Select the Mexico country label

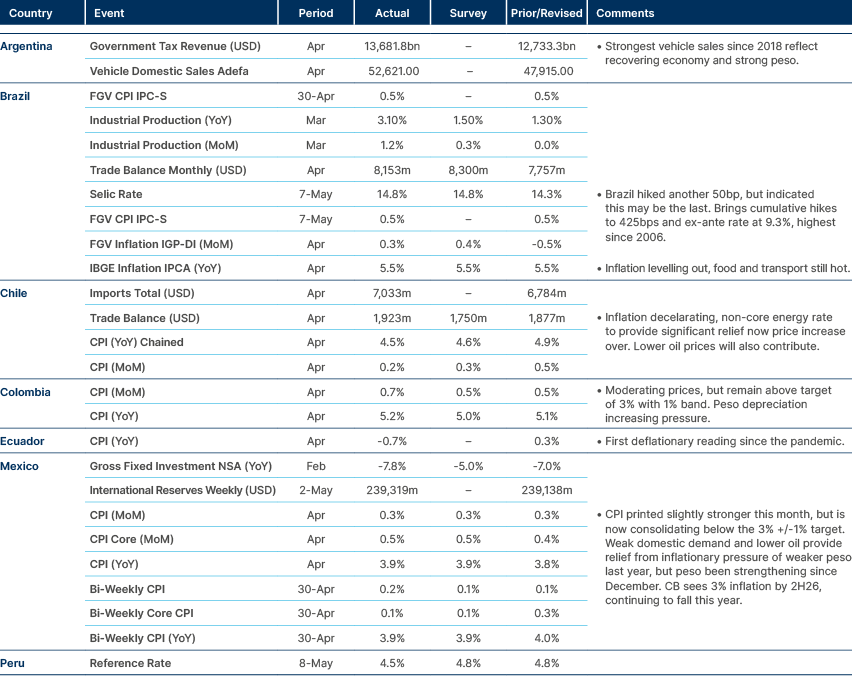pos(19,467)
